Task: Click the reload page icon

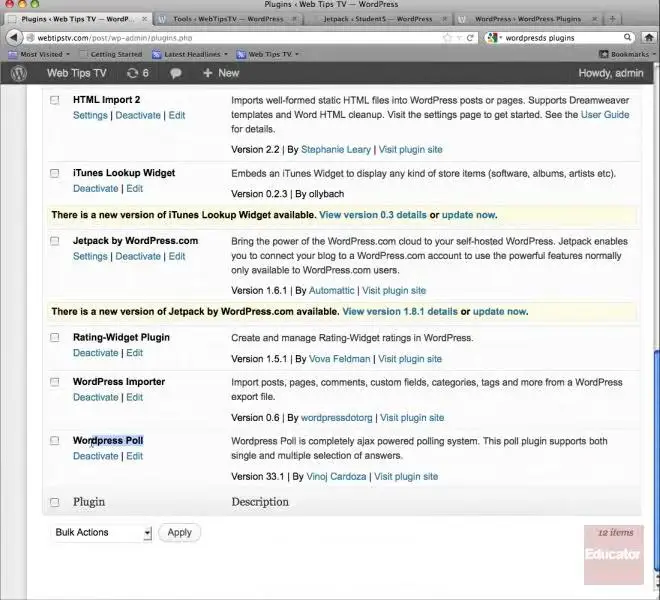Action: [470, 38]
